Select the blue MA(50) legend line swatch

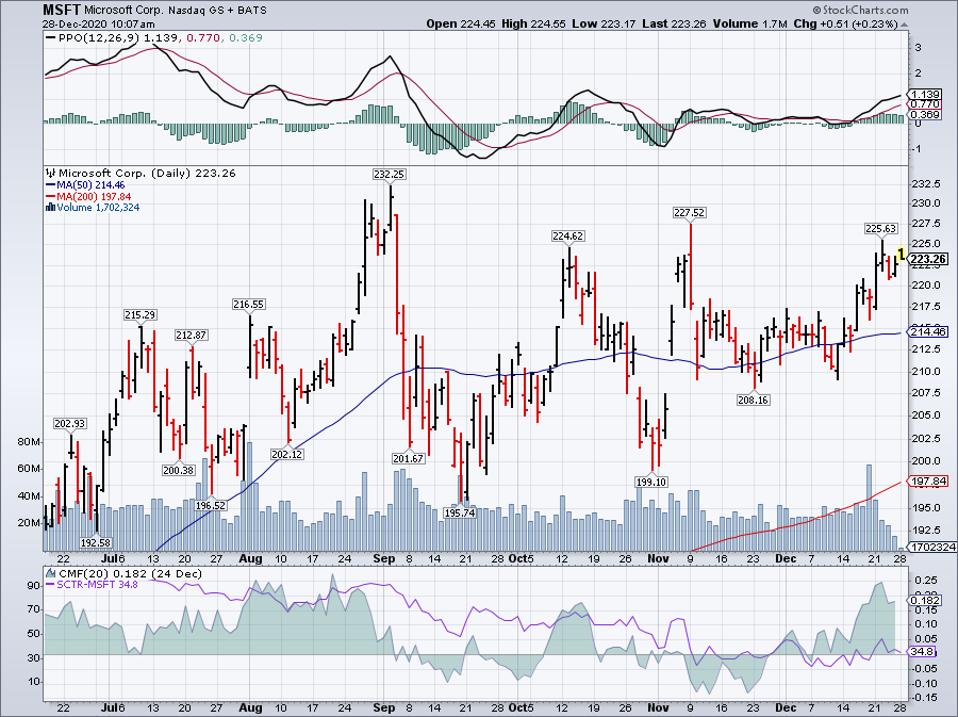click(x=51, y=185)
